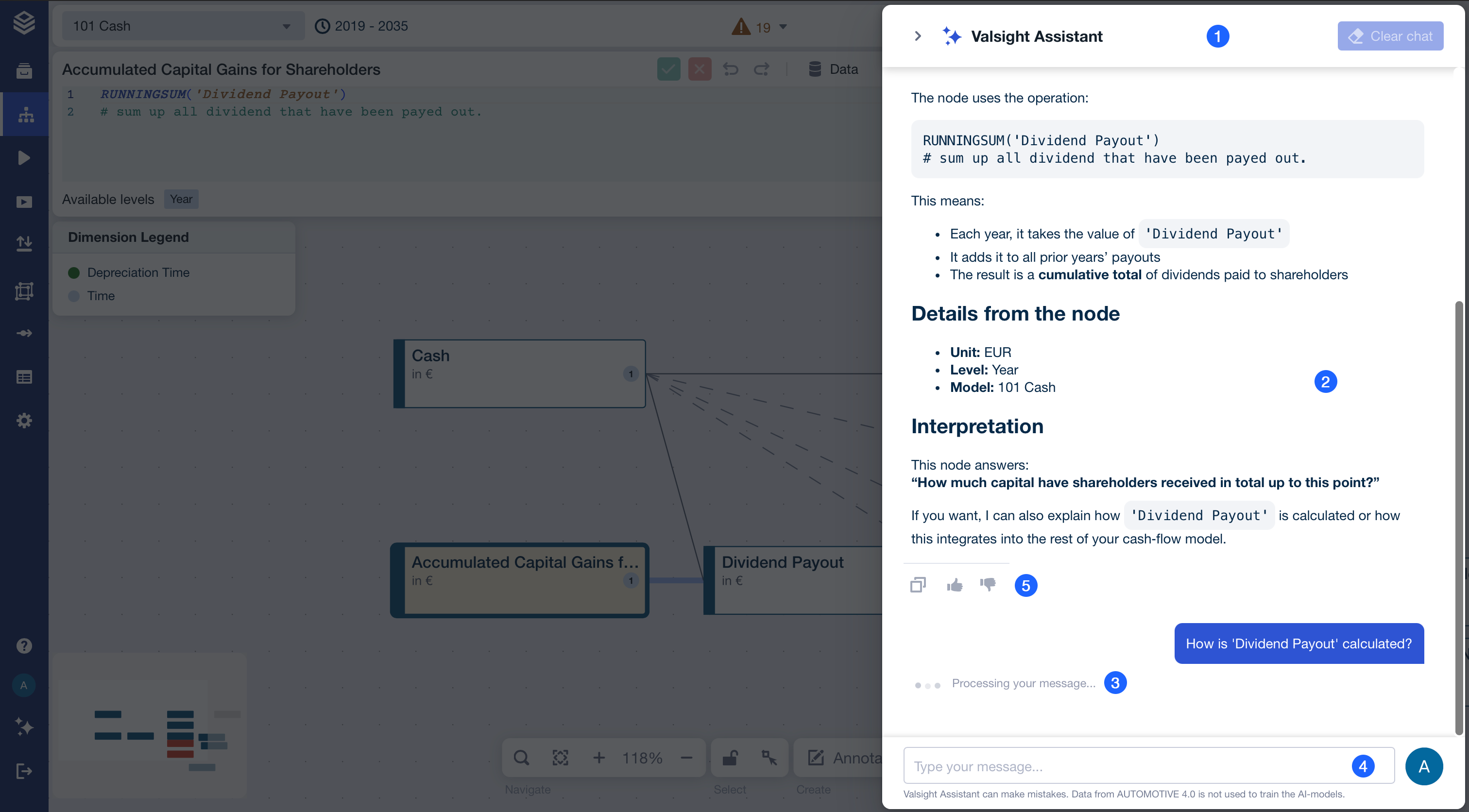Open the Data tab

pyautogui.click(x=833, y=69)
